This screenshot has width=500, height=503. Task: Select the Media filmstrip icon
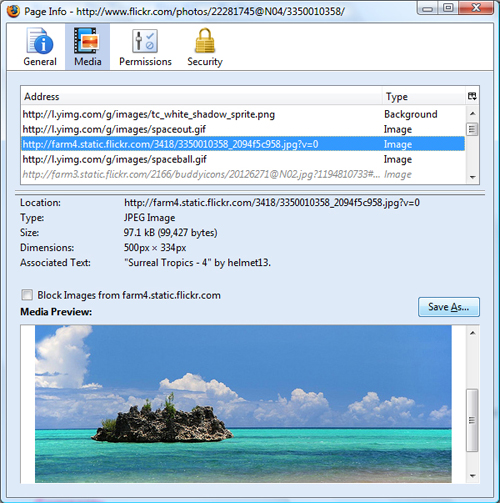pos(87,41)
